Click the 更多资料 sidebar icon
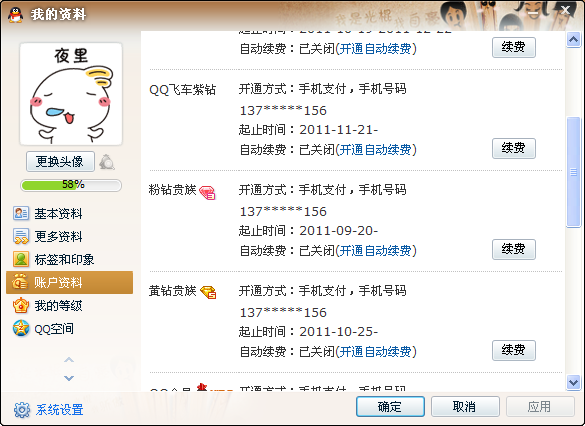Screen dimensions: 585x426 (21, 237)
